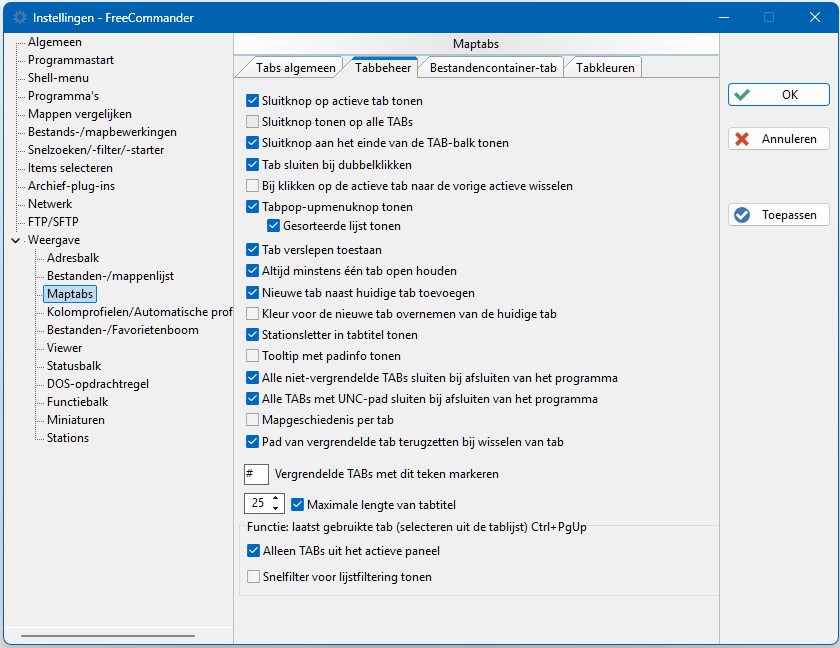Toggle 'Maximale lengte van tabtitel' checkbox

(297, 504)
